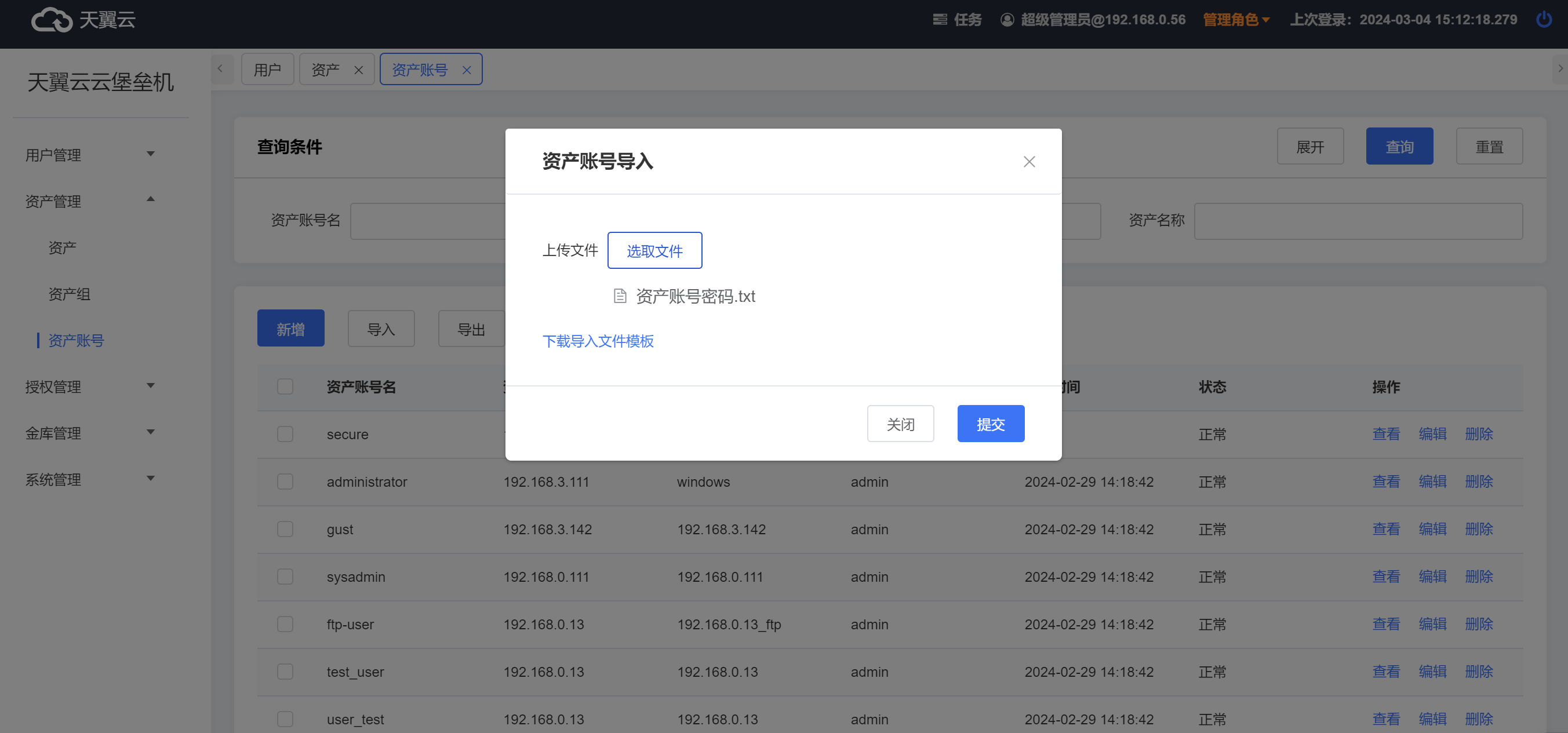Expand the 系统管理 sidebar menu

pyautogui.click(x=90, y=479)
